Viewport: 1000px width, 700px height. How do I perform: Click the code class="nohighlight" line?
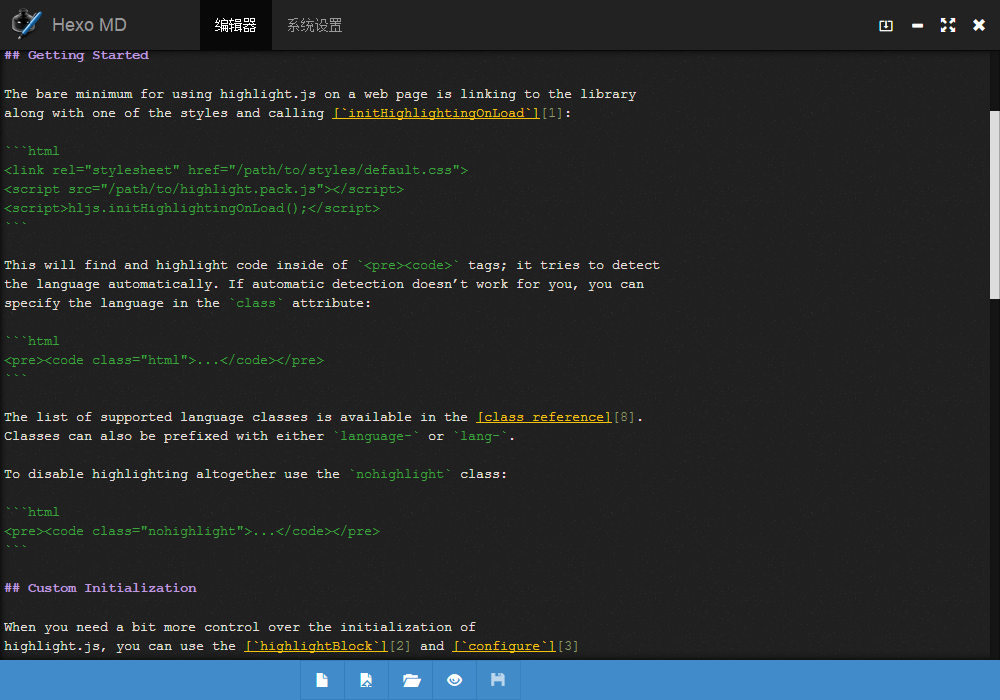coord(192,531)
